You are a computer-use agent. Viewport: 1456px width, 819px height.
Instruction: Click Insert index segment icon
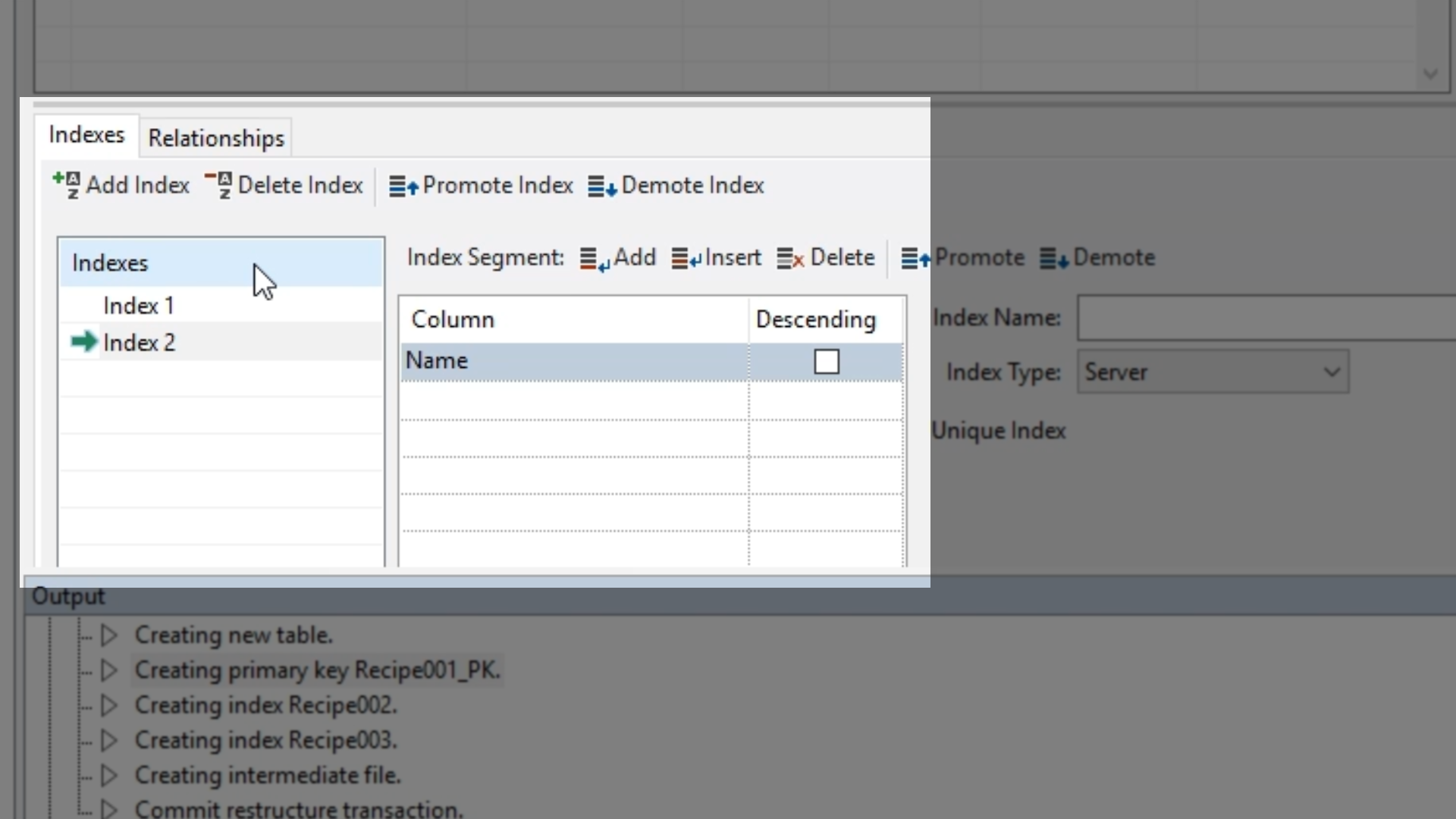686,259
